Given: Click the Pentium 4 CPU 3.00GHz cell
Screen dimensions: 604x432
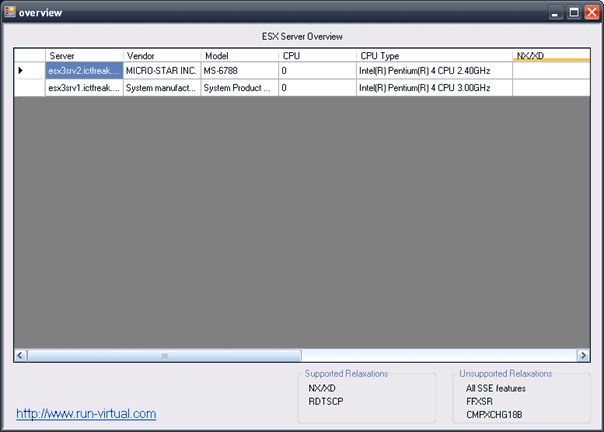Looking at the screenshot, I should click(x=434, y=88).
